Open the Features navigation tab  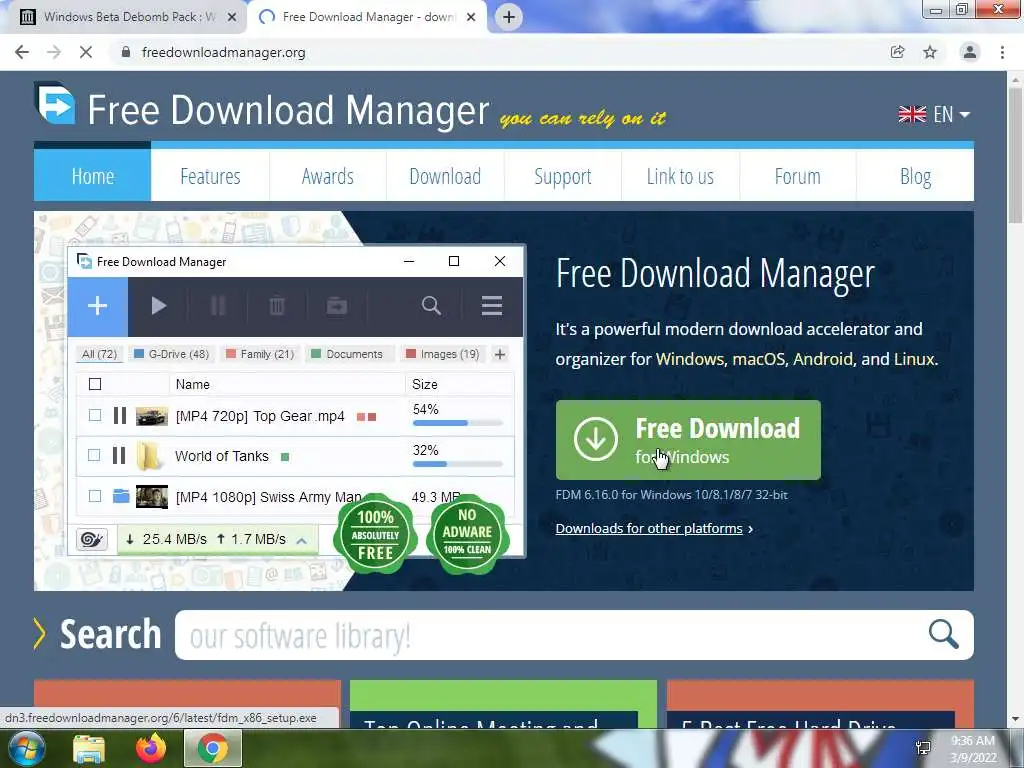click(x=210, y=176)
